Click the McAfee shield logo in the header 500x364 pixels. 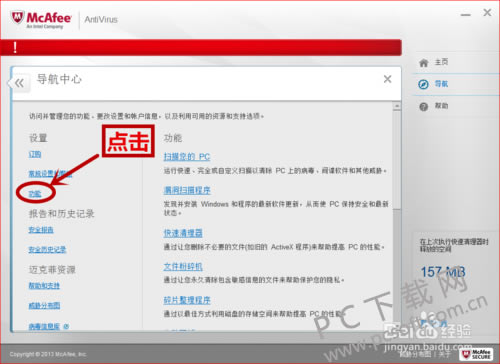tap(17, 17)
